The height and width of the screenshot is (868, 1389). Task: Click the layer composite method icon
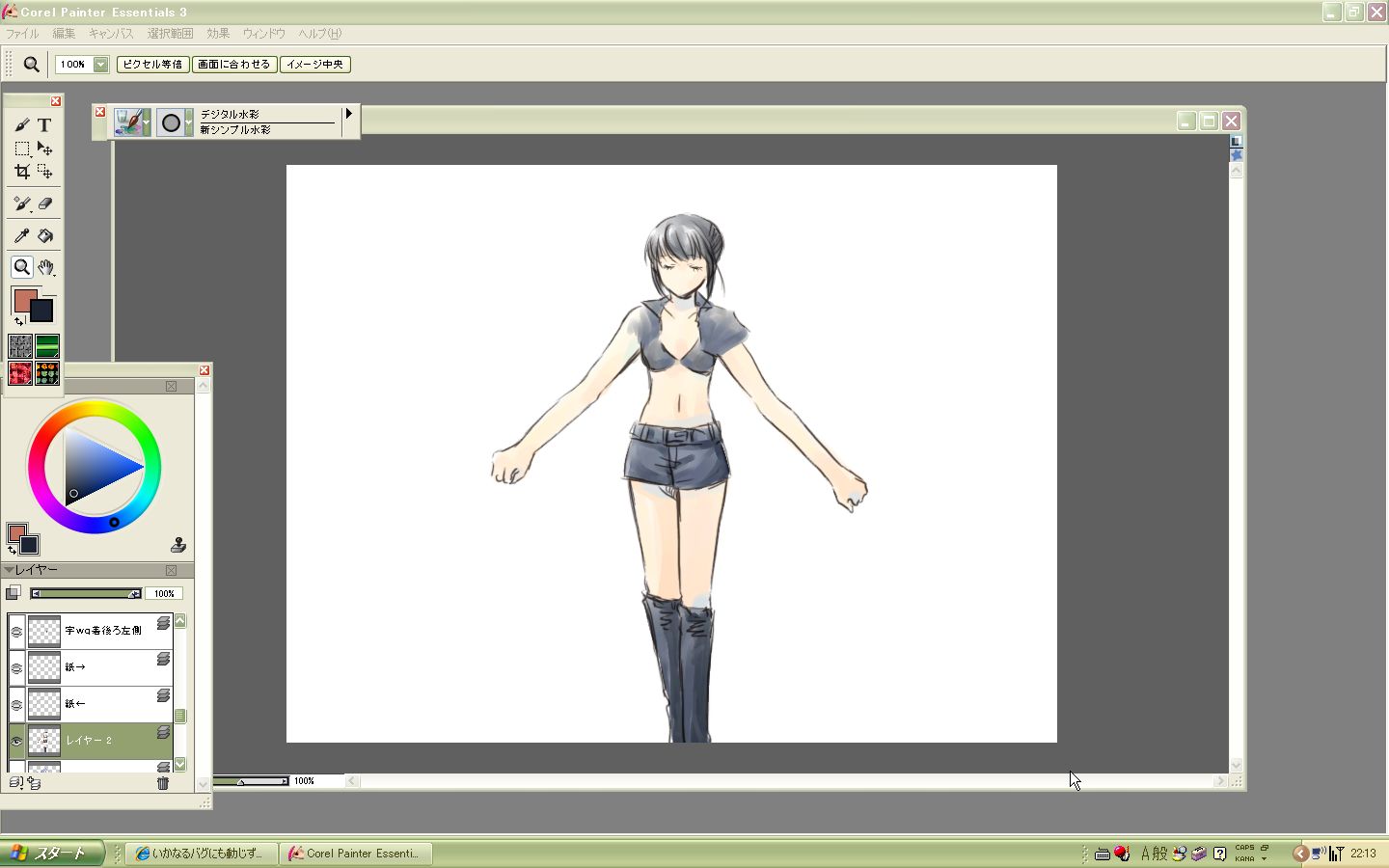[x=14, y=593]
